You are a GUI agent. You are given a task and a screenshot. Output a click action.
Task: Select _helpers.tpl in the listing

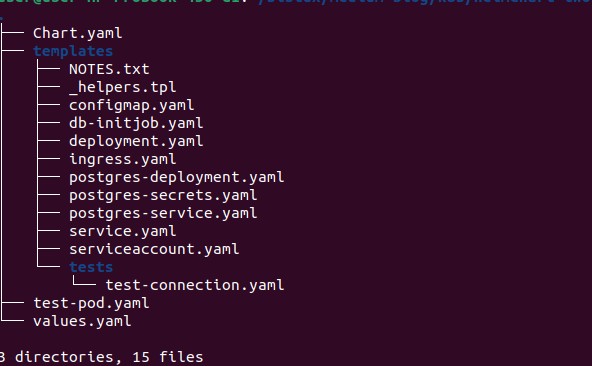tap(123, 87)
